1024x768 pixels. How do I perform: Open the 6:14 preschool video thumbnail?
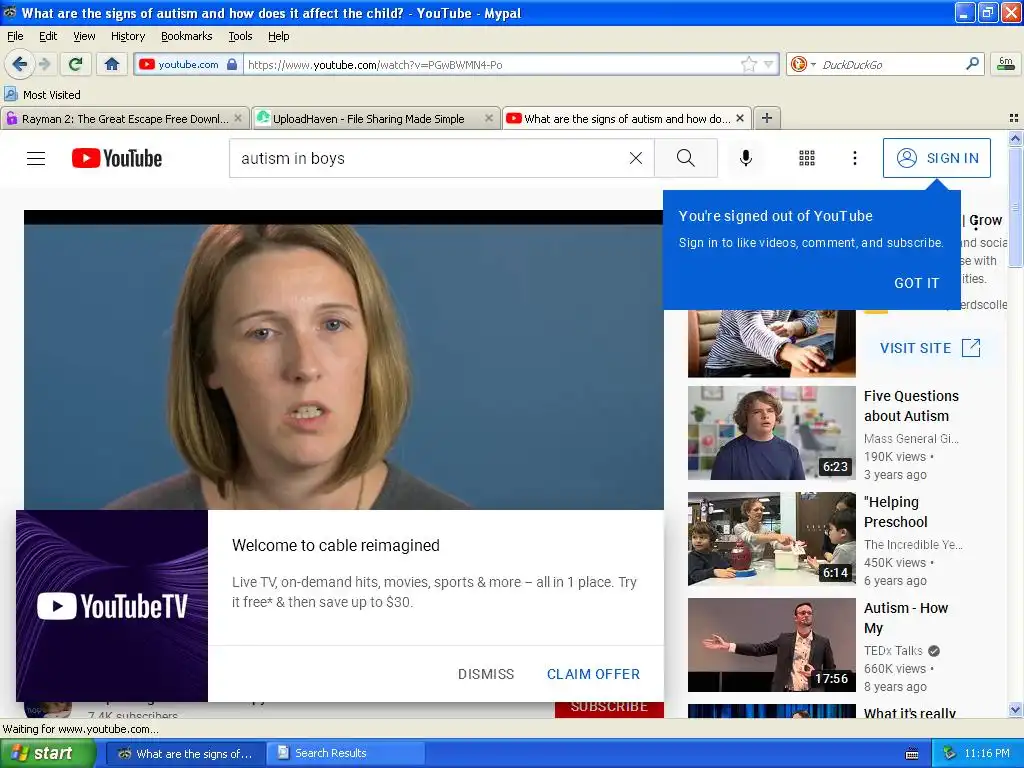pos(771,539)
